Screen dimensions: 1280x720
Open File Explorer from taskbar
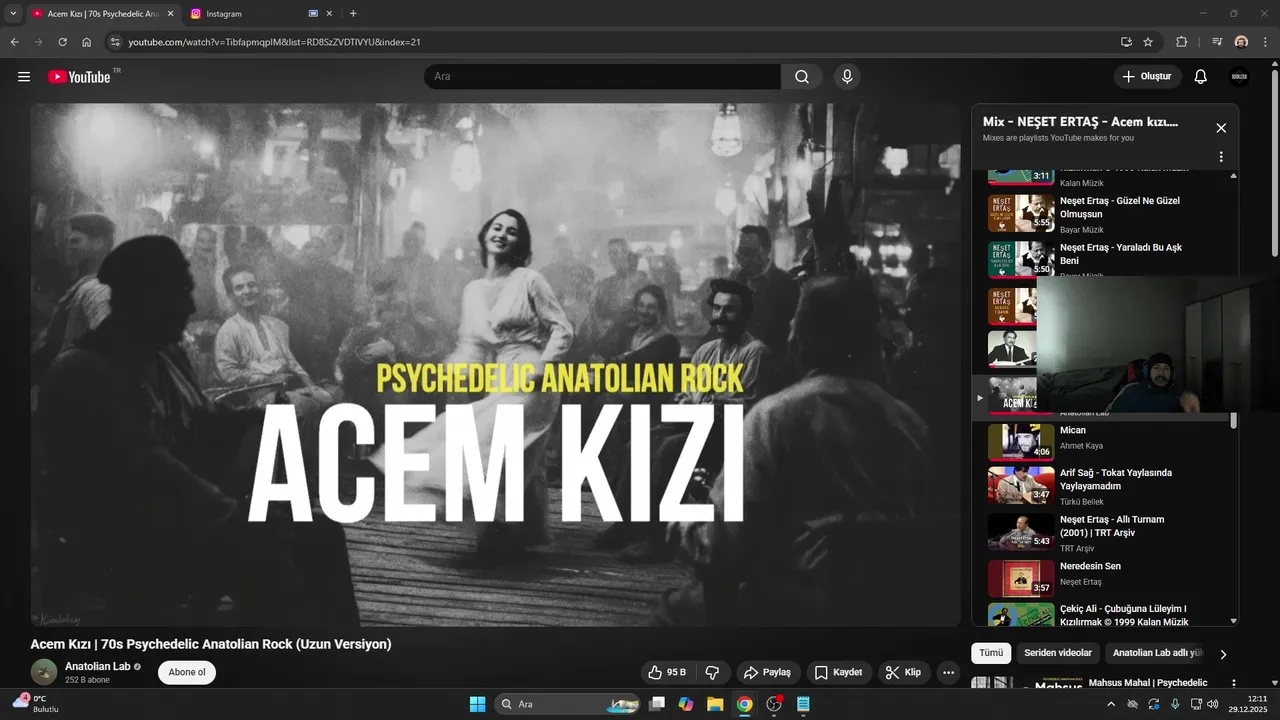(x=715, y=704)
